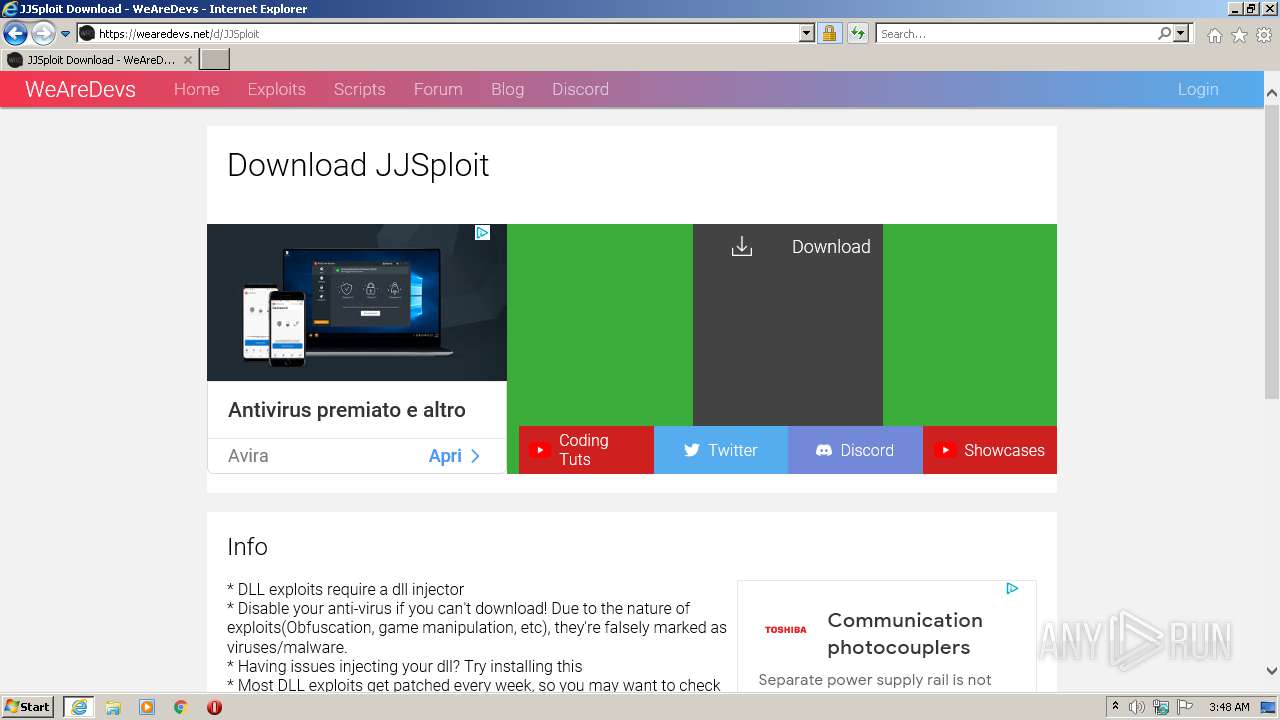The height and width of the screenshot is (720, 1280).
Task: Click the magnifier search icon
Action: (1165, 33)
